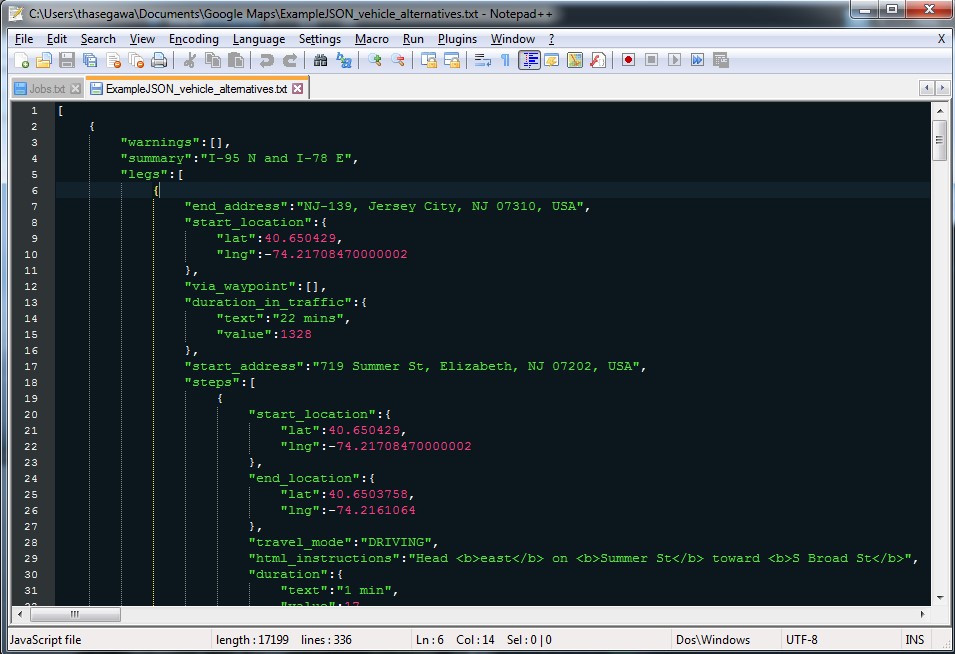The width and height of the screenshot is (955, 654).
Task: Click the vertical scrollbar down arrow
Action: tap(940, 598)
